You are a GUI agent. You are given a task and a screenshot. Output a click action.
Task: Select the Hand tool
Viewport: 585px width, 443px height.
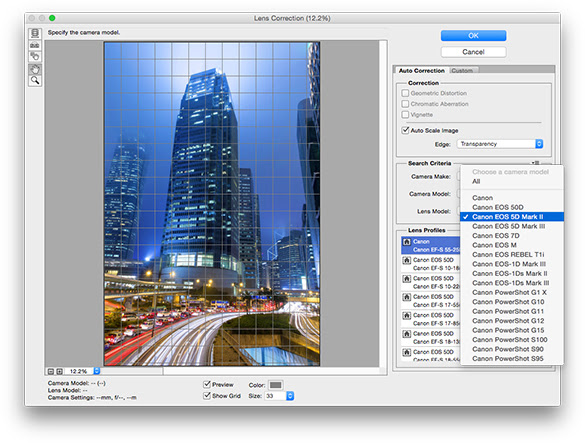pos(35,69)
